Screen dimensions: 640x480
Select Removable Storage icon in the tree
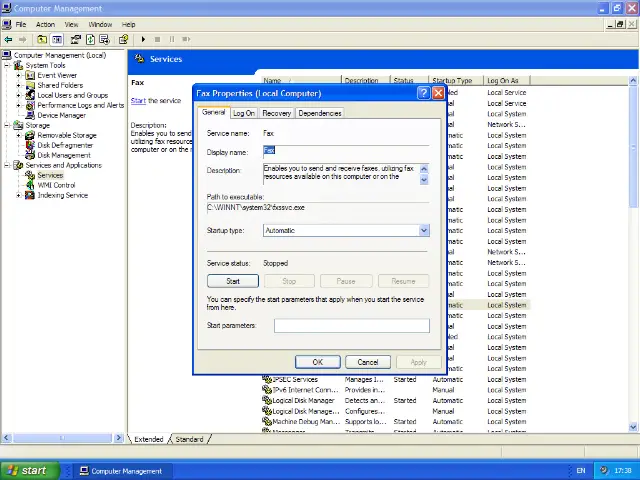(30, 135)
